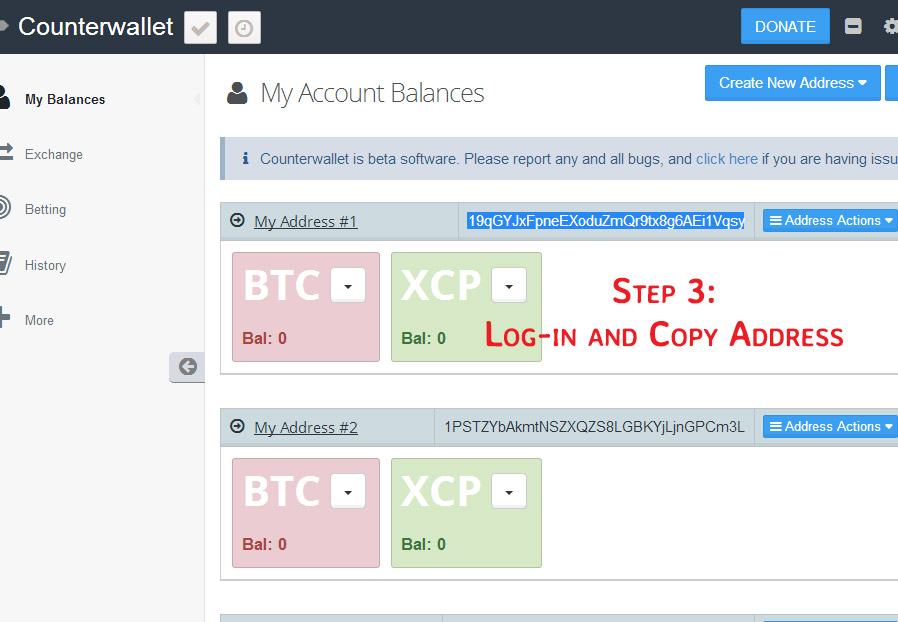898x622 pixels.
Task: Click the My Address #1 label link
Action: point(306,222)
